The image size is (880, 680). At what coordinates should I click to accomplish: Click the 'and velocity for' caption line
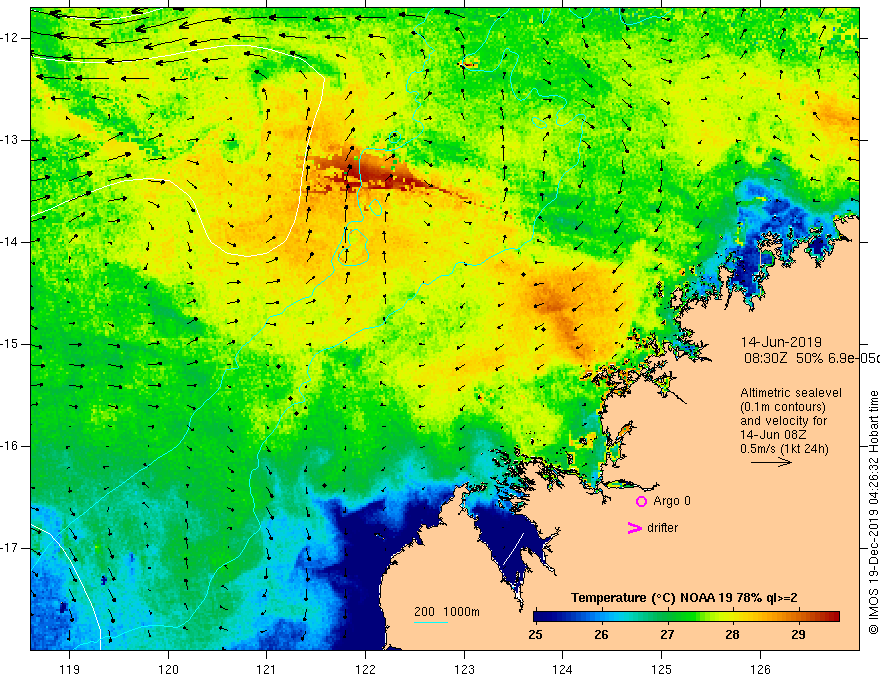point(783,421)
